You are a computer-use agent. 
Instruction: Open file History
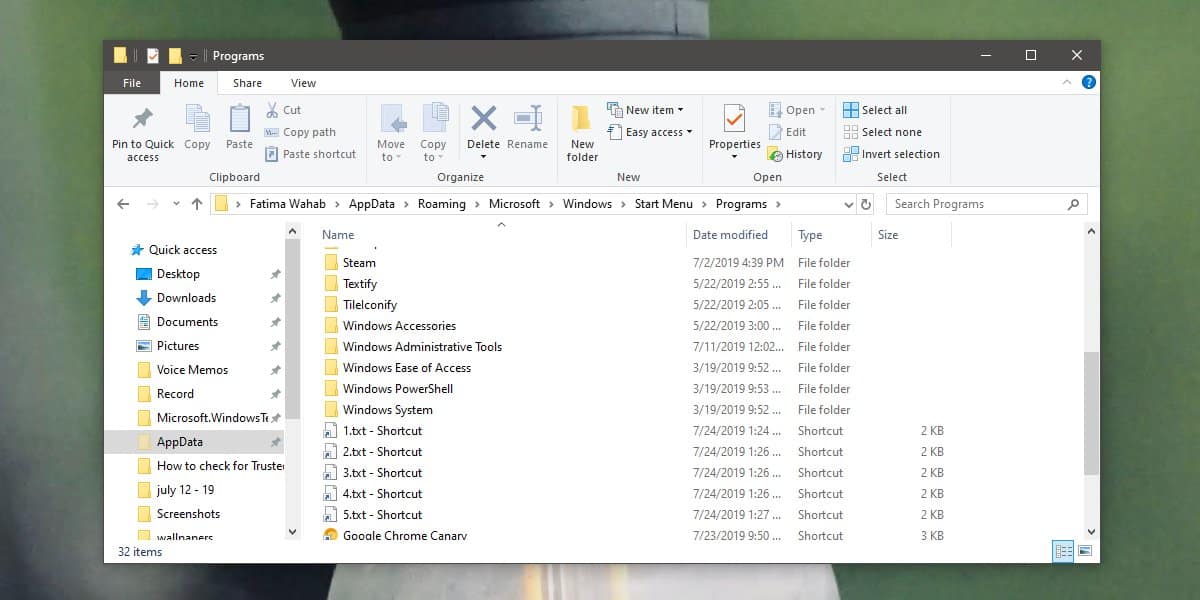(795, 154)
